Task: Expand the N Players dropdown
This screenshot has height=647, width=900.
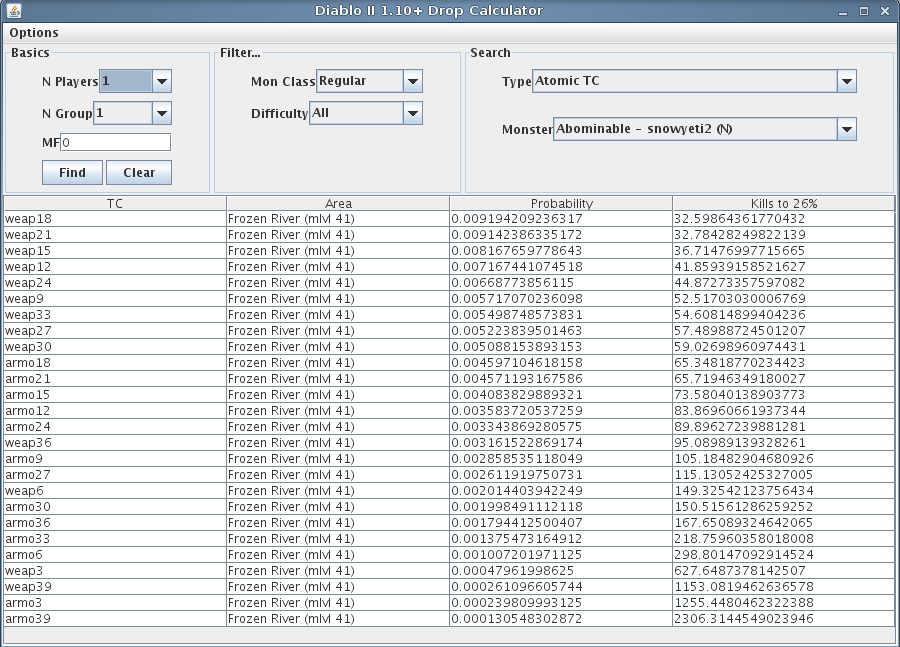Action: pos(162,81)
